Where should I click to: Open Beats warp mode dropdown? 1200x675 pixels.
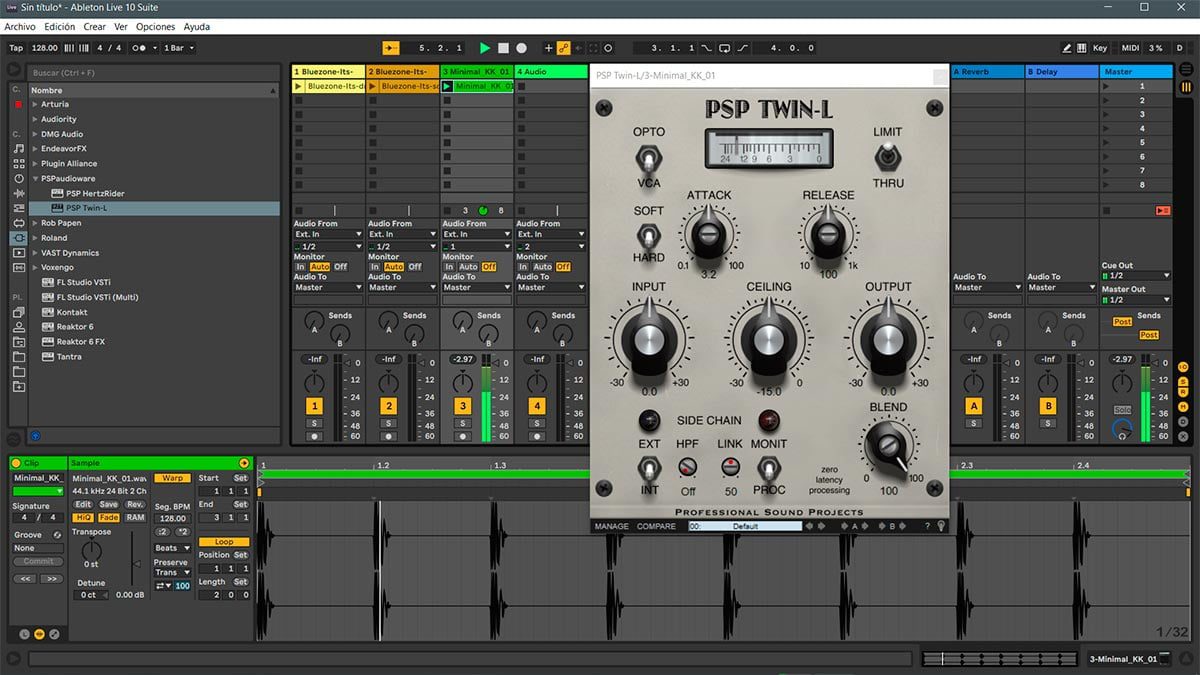click(x=172, y=548)
